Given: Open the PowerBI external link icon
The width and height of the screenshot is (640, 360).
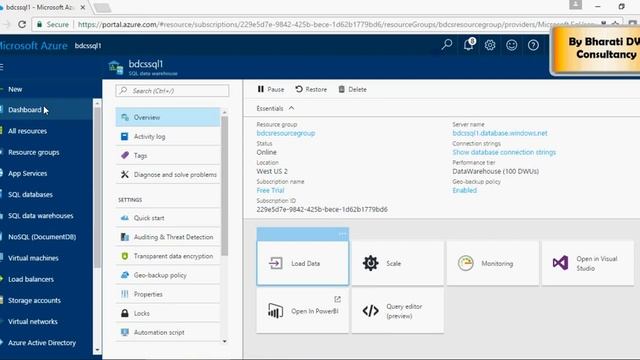Looking at the screenshot, I should pos(338,299).
